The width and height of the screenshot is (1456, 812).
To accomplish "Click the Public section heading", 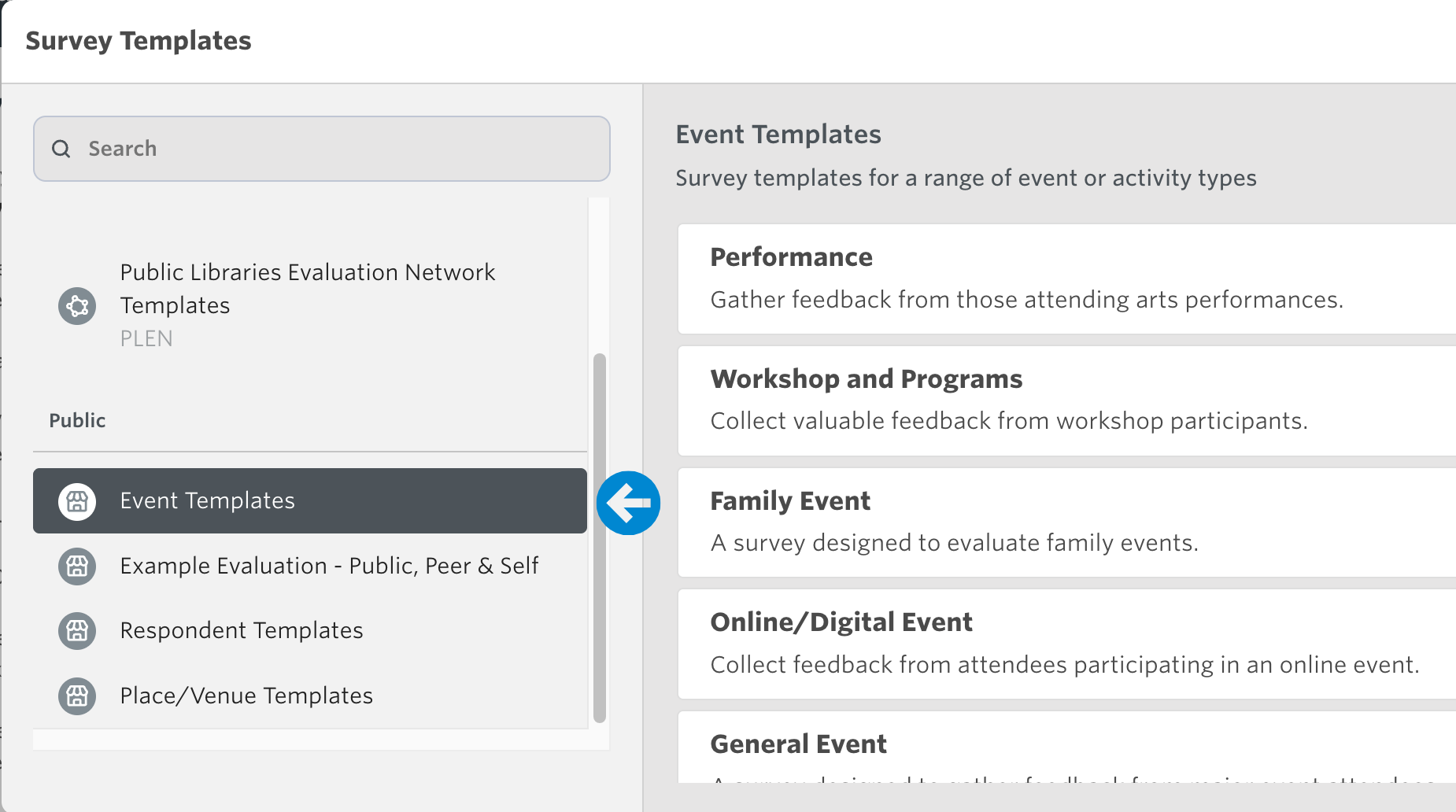I will [x=77, y=421].
